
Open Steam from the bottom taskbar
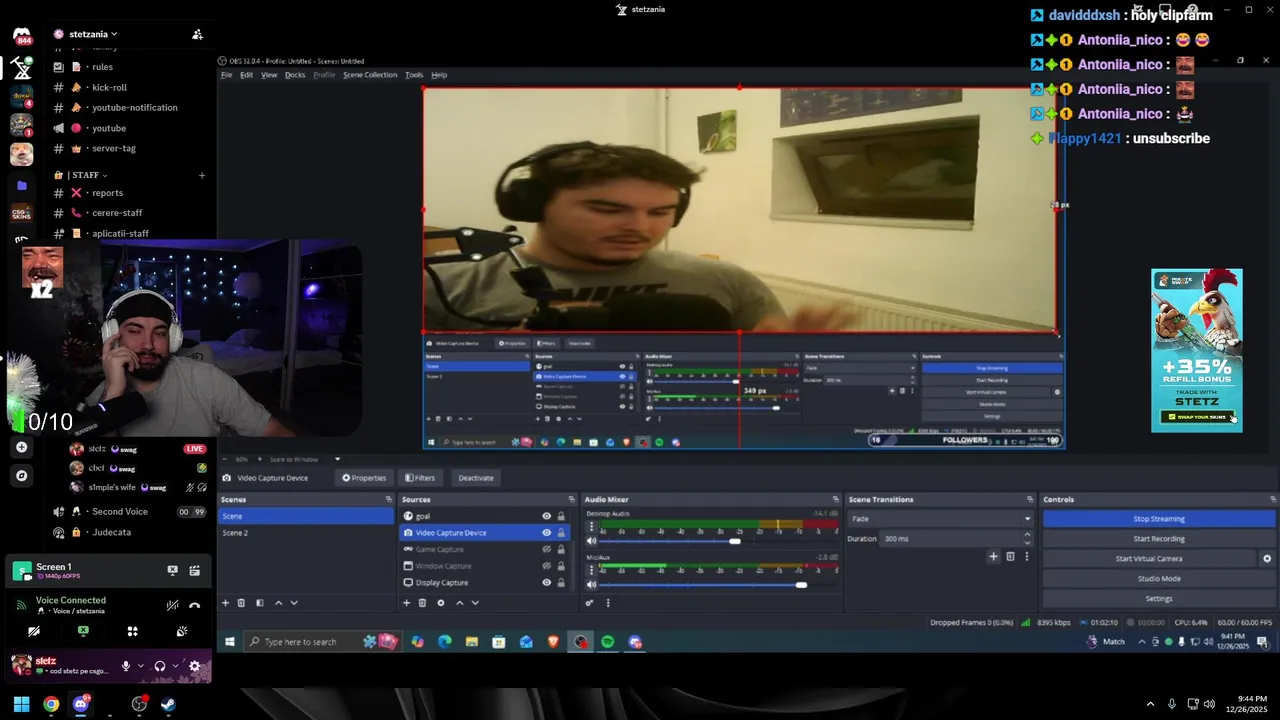tap(168, 704)
